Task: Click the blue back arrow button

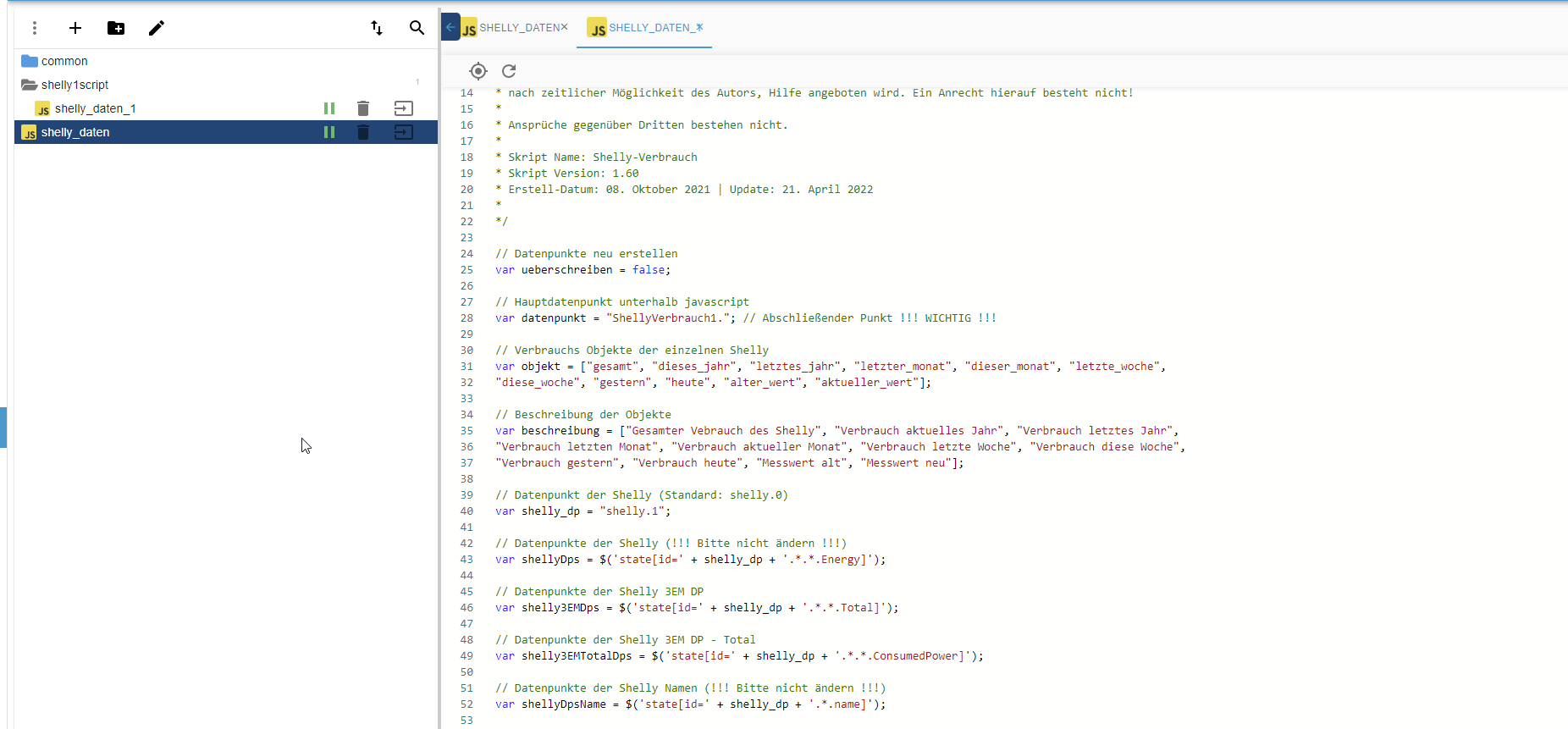Action: tap(450, 27)
